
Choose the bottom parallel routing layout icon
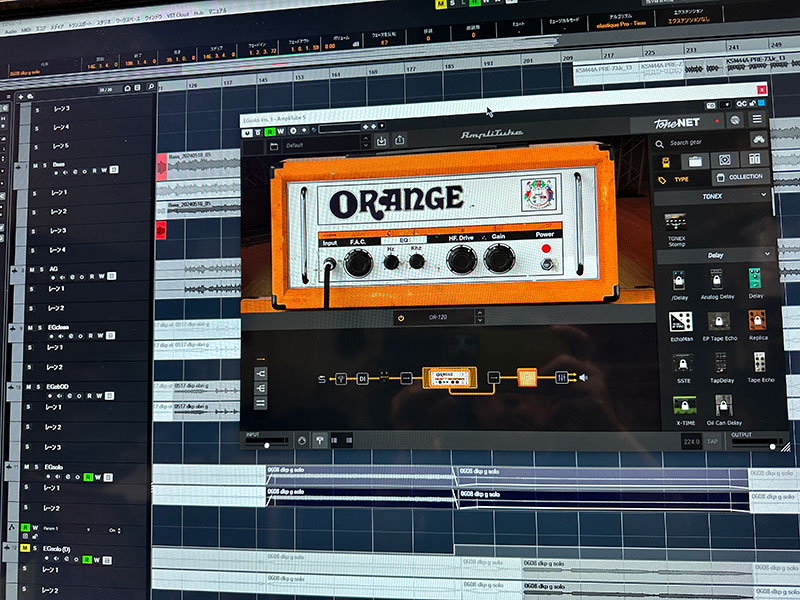click(260, 403)
